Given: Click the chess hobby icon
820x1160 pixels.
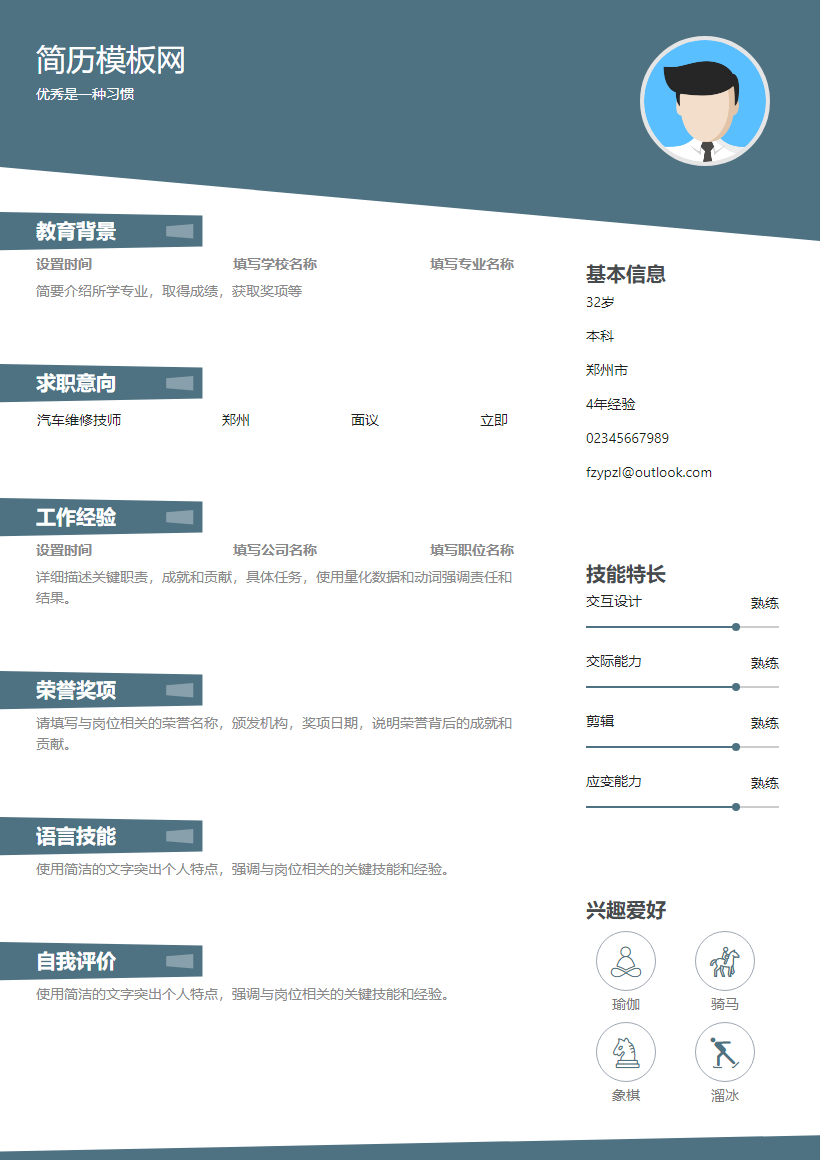Looking at the screenshot, I should pyautogui.click(x=625, y=1052).
